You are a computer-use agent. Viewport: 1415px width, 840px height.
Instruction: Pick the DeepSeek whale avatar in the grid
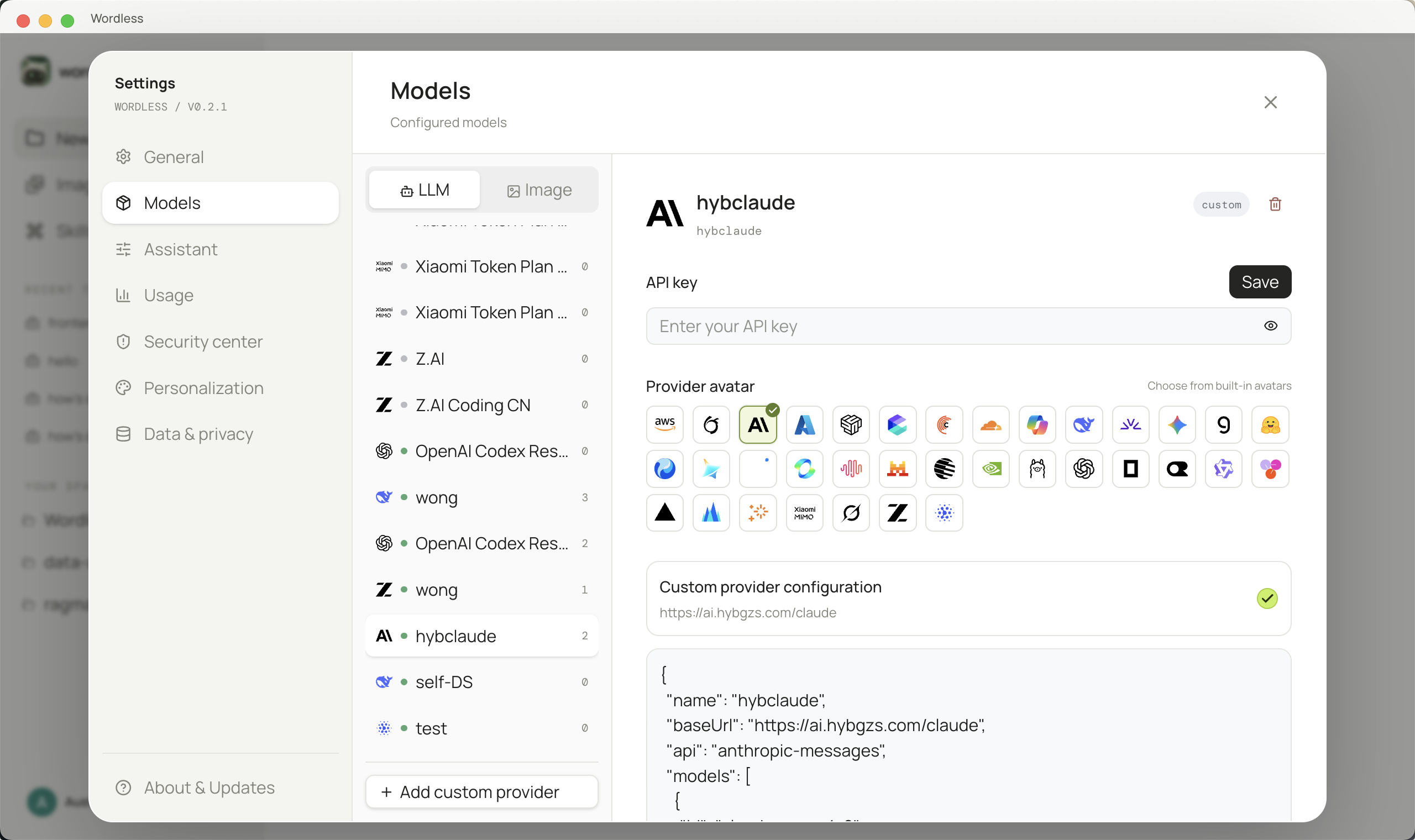1084,424
